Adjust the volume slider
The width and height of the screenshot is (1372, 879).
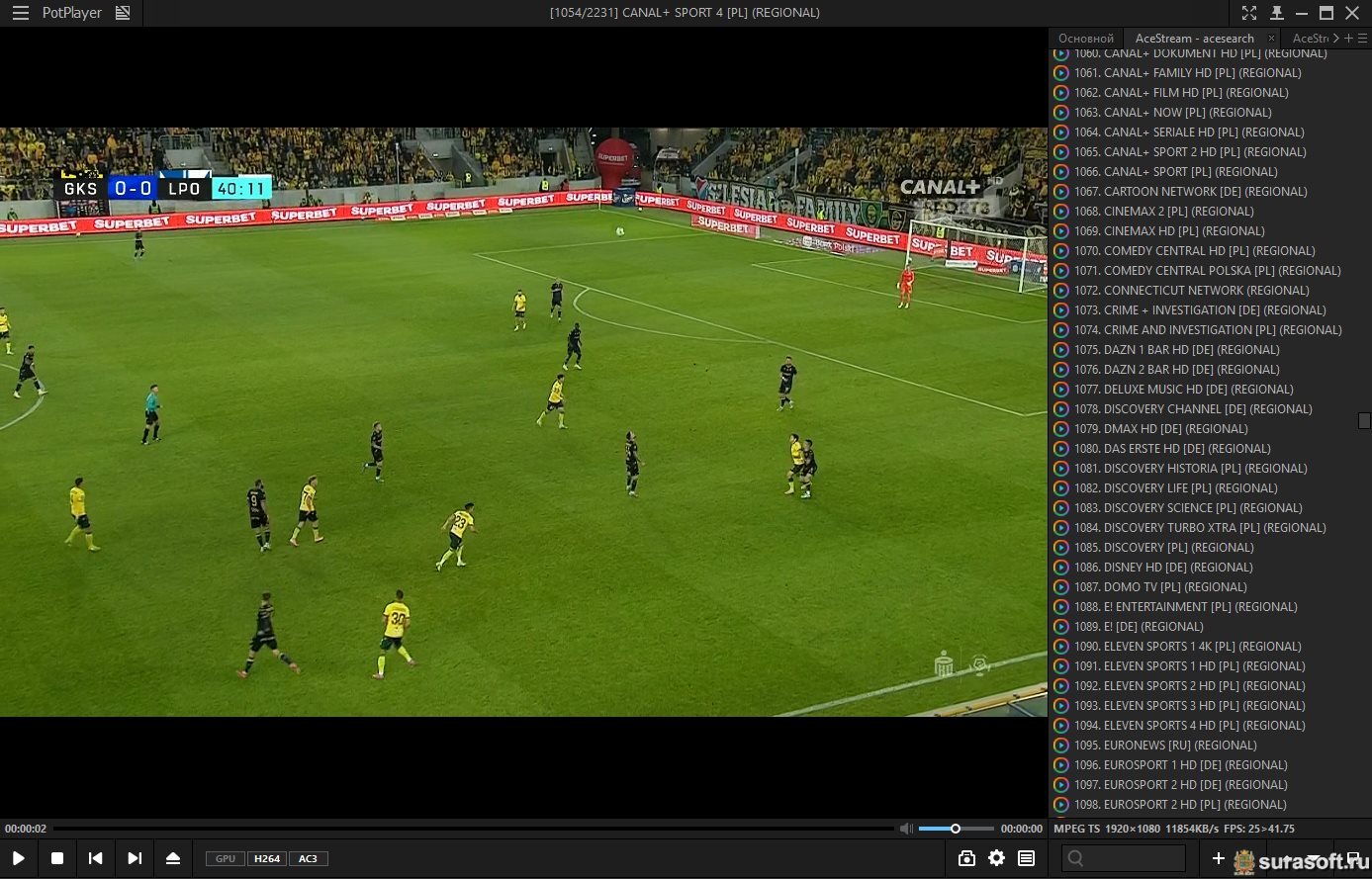pyautogui.click(x=956, y=829)
